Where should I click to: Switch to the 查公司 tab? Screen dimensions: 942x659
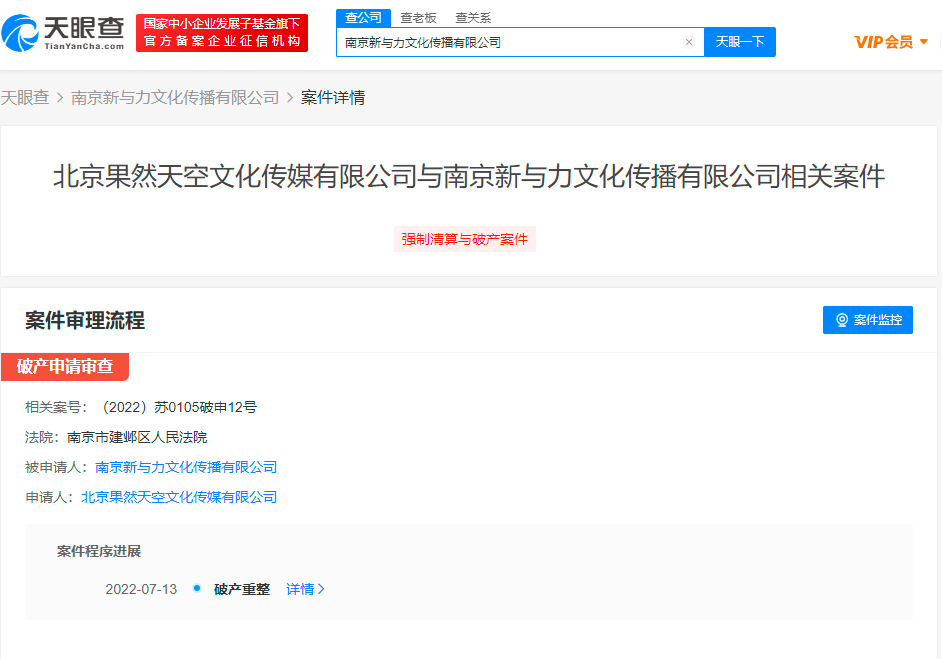[x=363, y=18]
